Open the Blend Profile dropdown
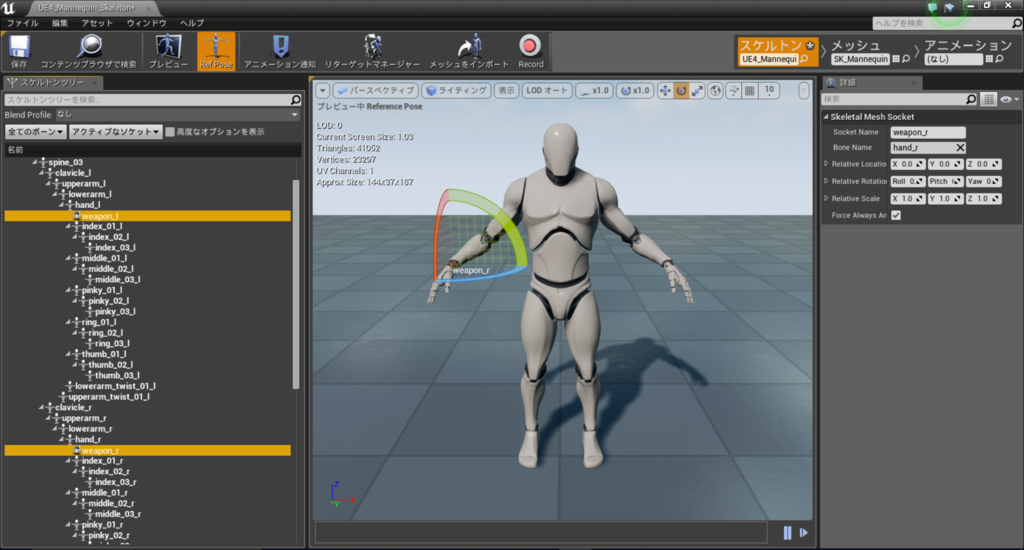 click(x=176, y=114)
